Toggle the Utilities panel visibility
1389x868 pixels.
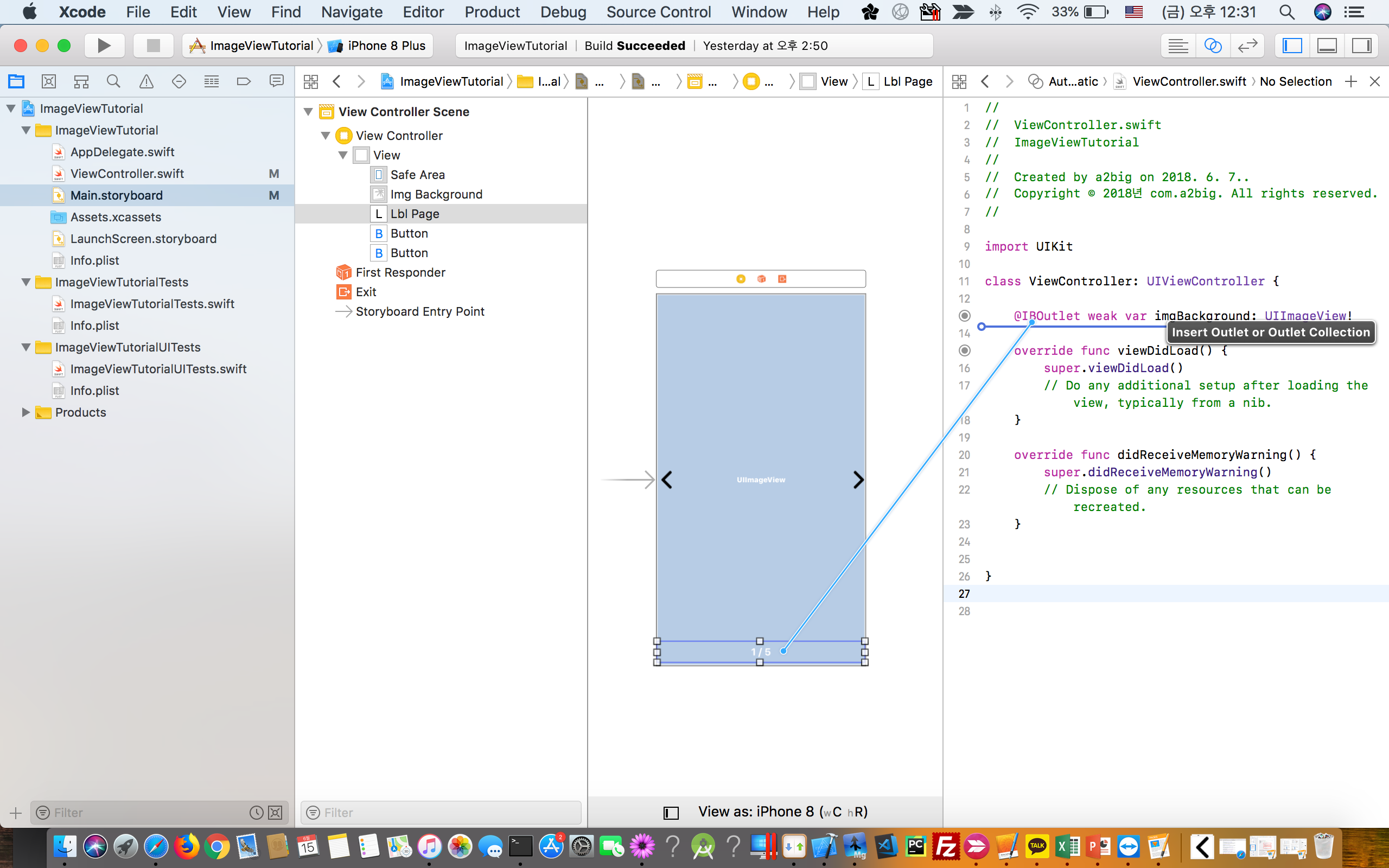click(1361, 46)
